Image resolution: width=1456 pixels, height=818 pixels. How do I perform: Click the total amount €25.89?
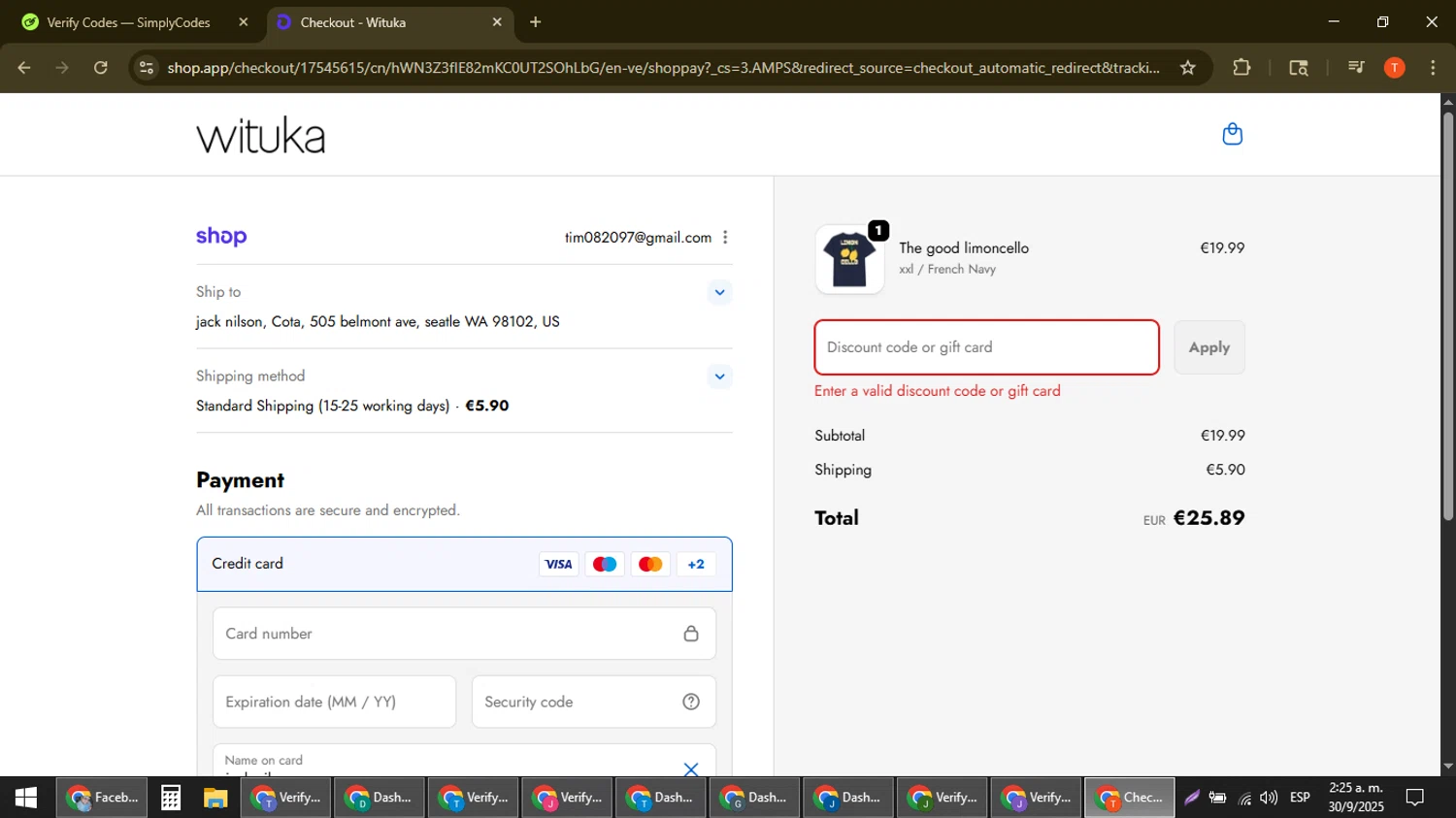[1208, 518]
